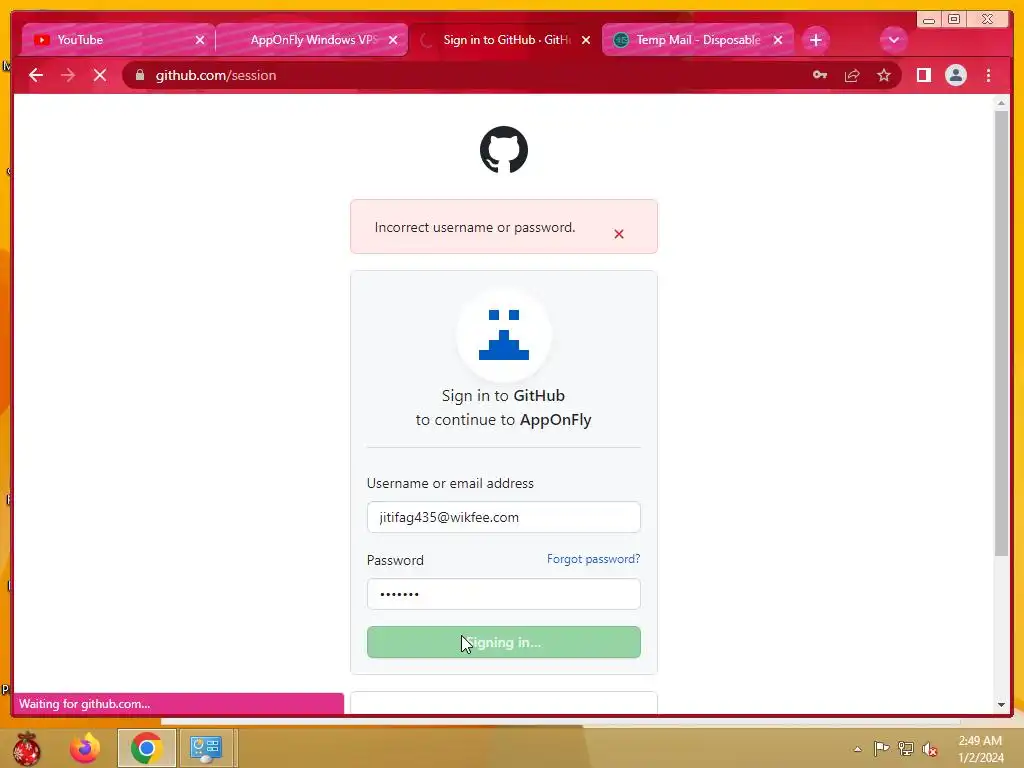The width and height of the screenshot is (1024, 768).
Task: Click the network tray icon
Action: click(906, 749)
